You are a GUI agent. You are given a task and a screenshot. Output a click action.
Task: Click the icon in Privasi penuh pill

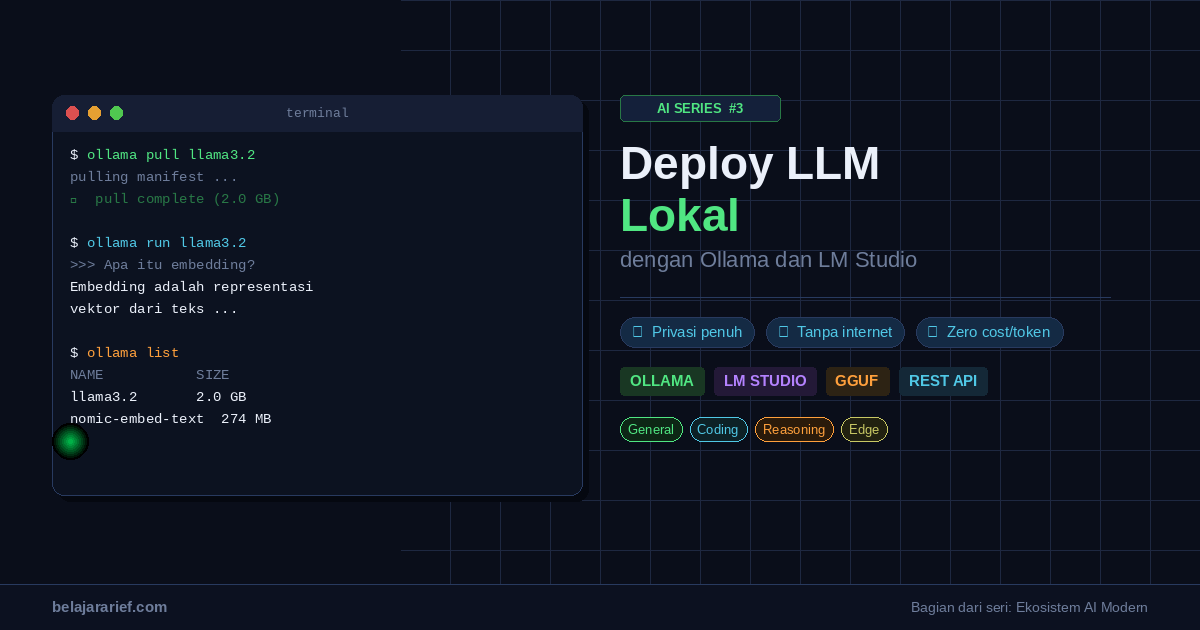pyautogui.click(x=637, y=332)
